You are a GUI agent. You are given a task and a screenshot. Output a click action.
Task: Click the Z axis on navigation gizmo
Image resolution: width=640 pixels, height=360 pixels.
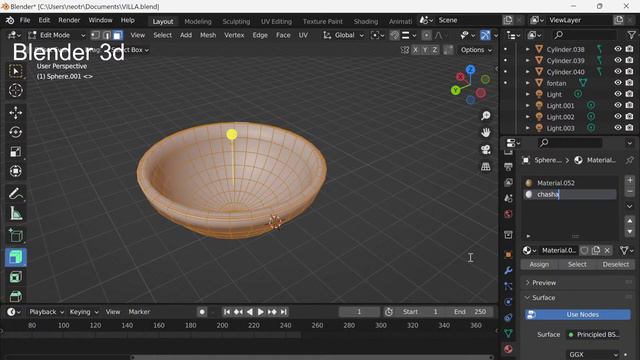[470, 70]
